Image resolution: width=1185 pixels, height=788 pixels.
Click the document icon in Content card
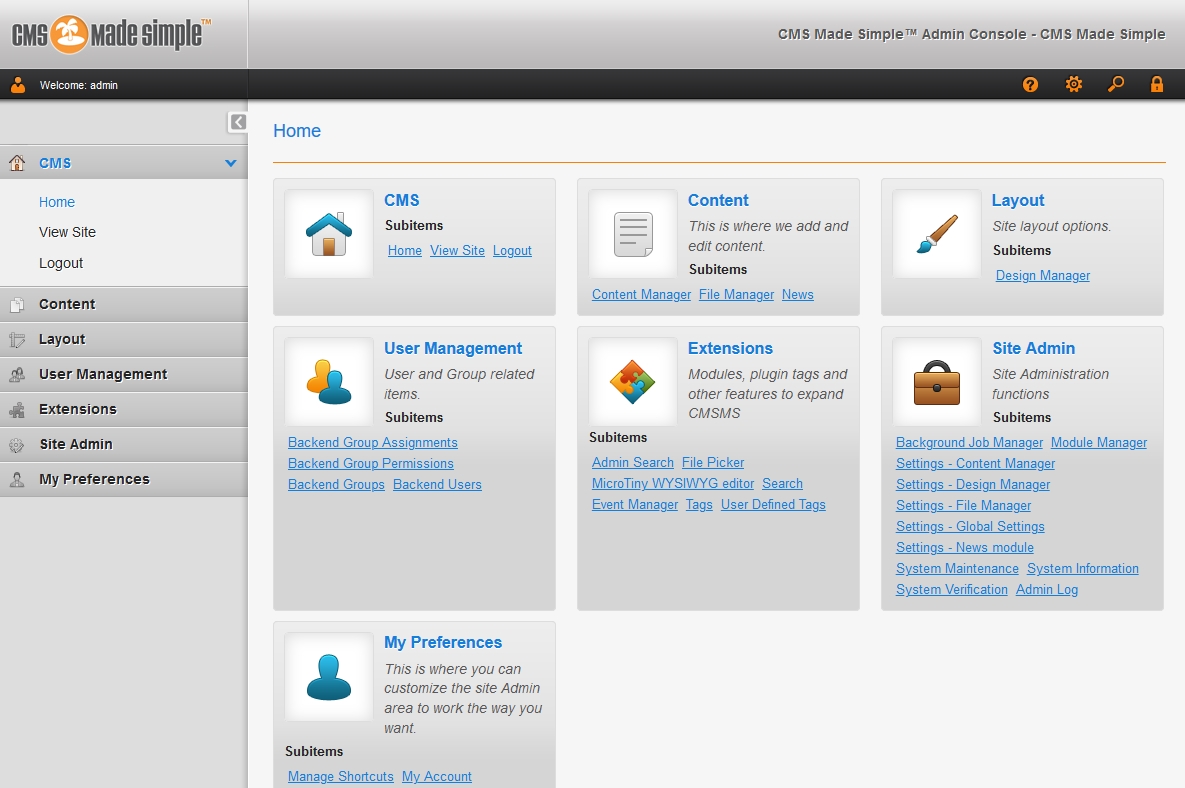coord(633,234)
